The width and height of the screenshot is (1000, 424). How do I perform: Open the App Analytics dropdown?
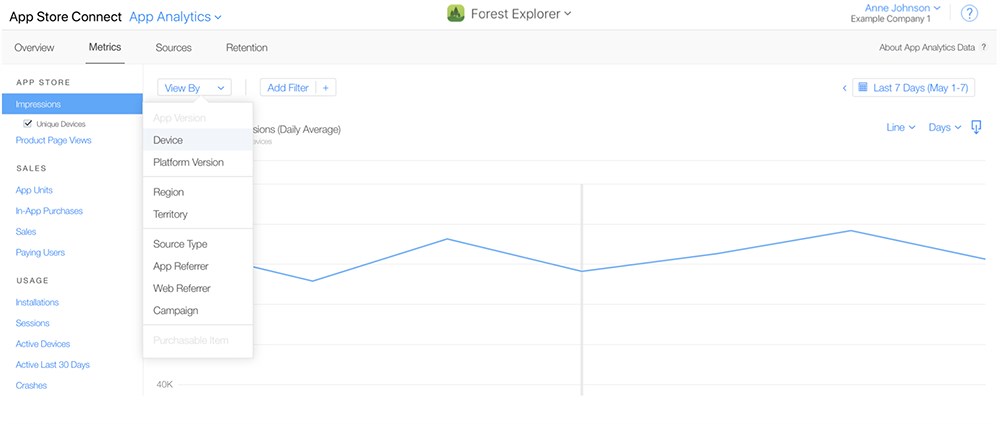(175, 17)
